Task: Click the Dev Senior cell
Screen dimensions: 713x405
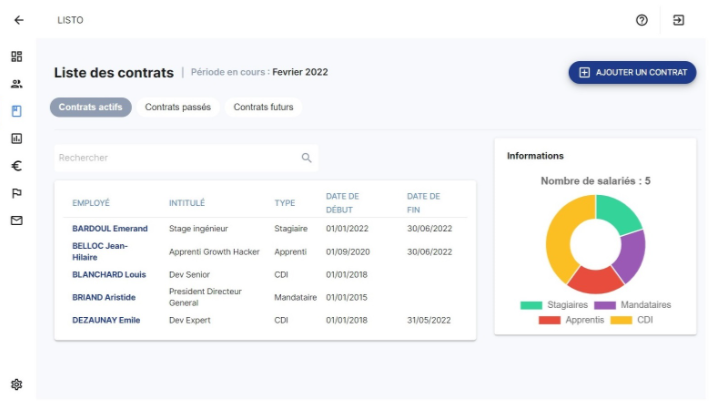Action: (189, 275)
